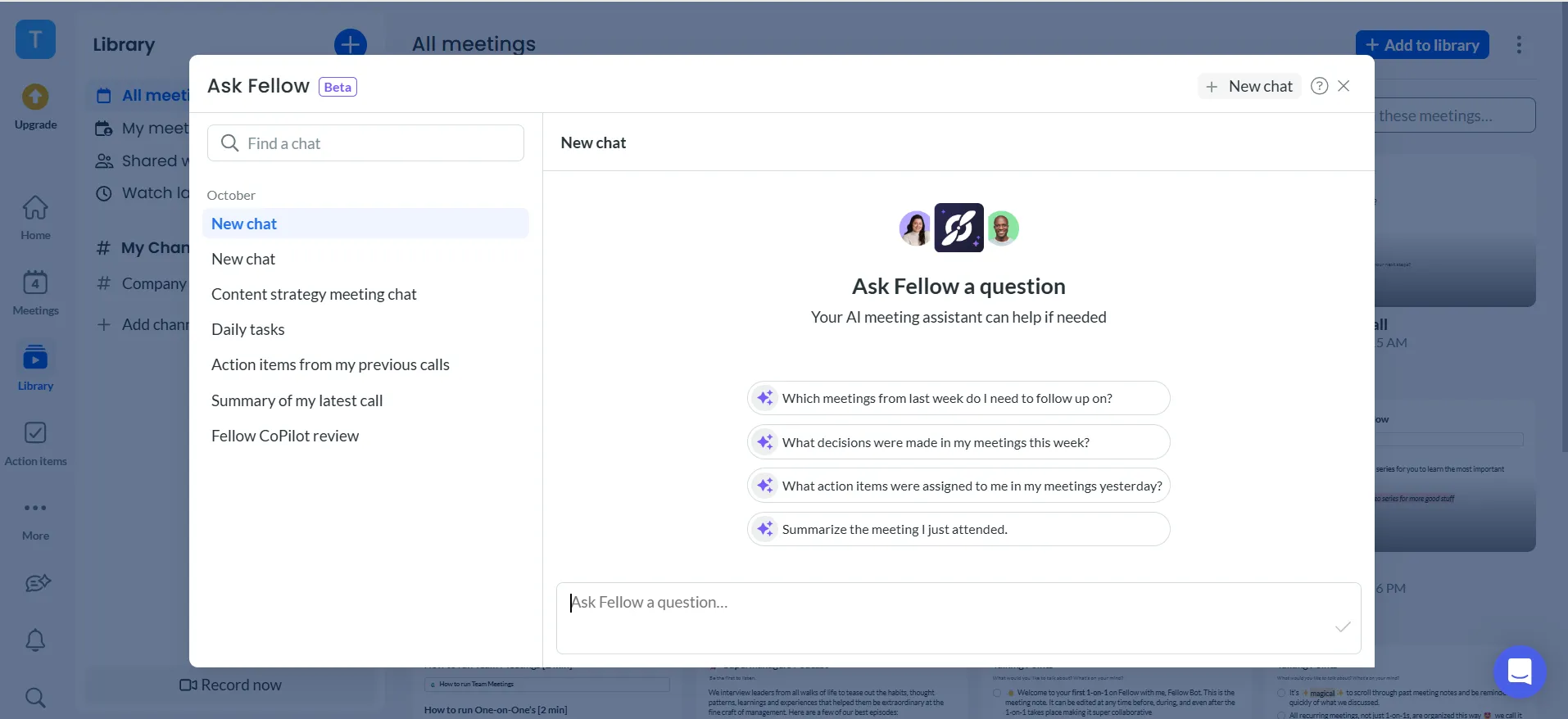
Task: Click the Beta badge next to Ask Fellow
Action: coord(338,87)
